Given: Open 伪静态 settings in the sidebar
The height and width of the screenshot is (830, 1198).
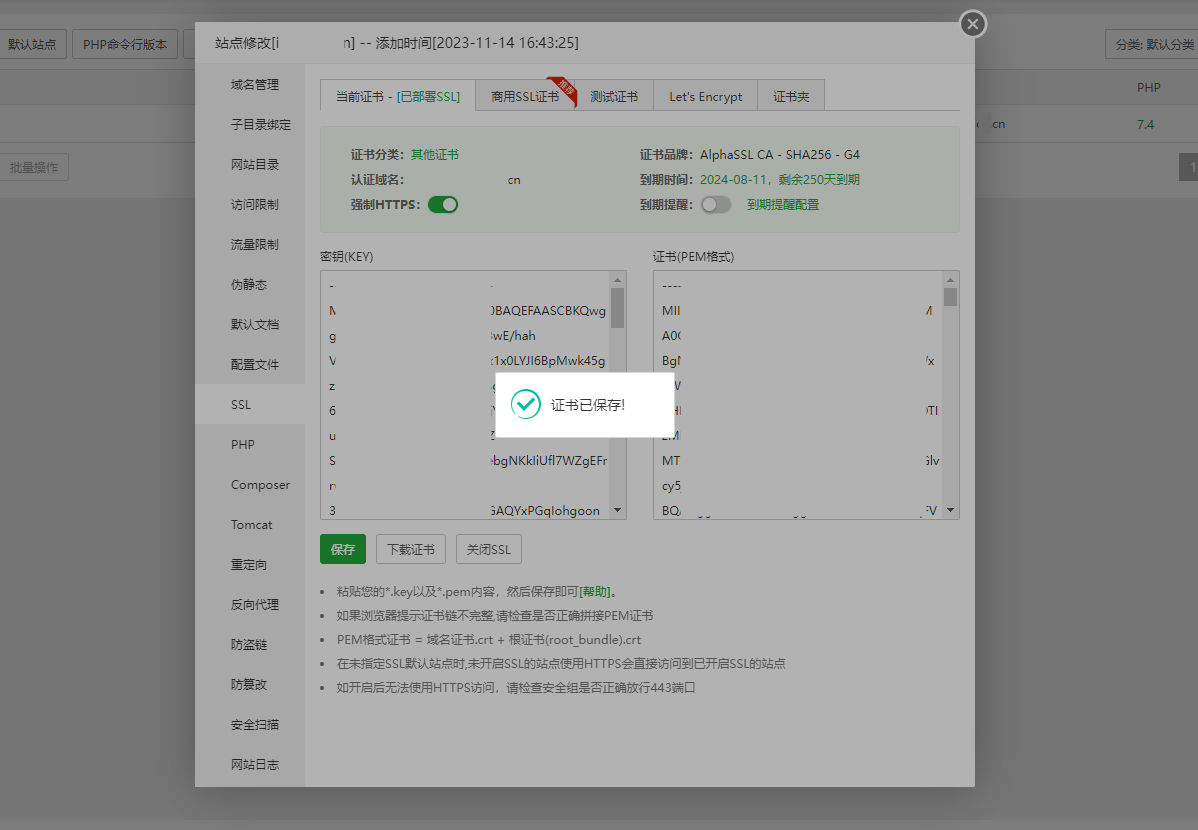Looking at the screenshot, I should point(249,285).
